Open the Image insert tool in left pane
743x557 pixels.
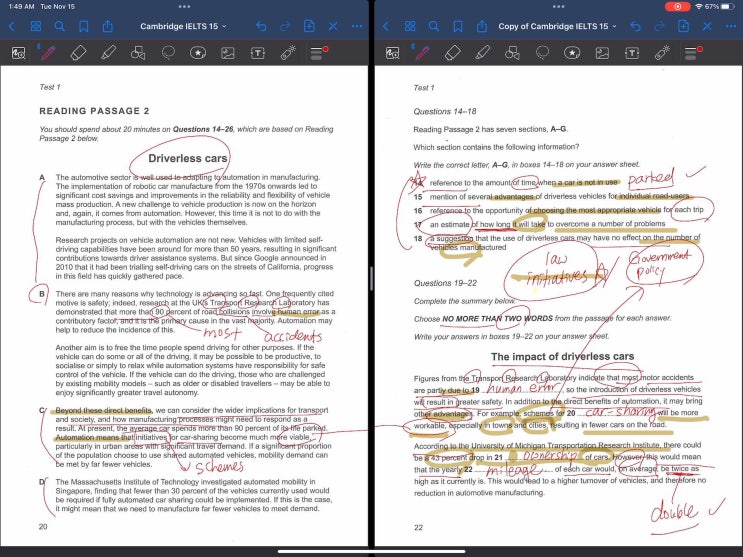228,52
